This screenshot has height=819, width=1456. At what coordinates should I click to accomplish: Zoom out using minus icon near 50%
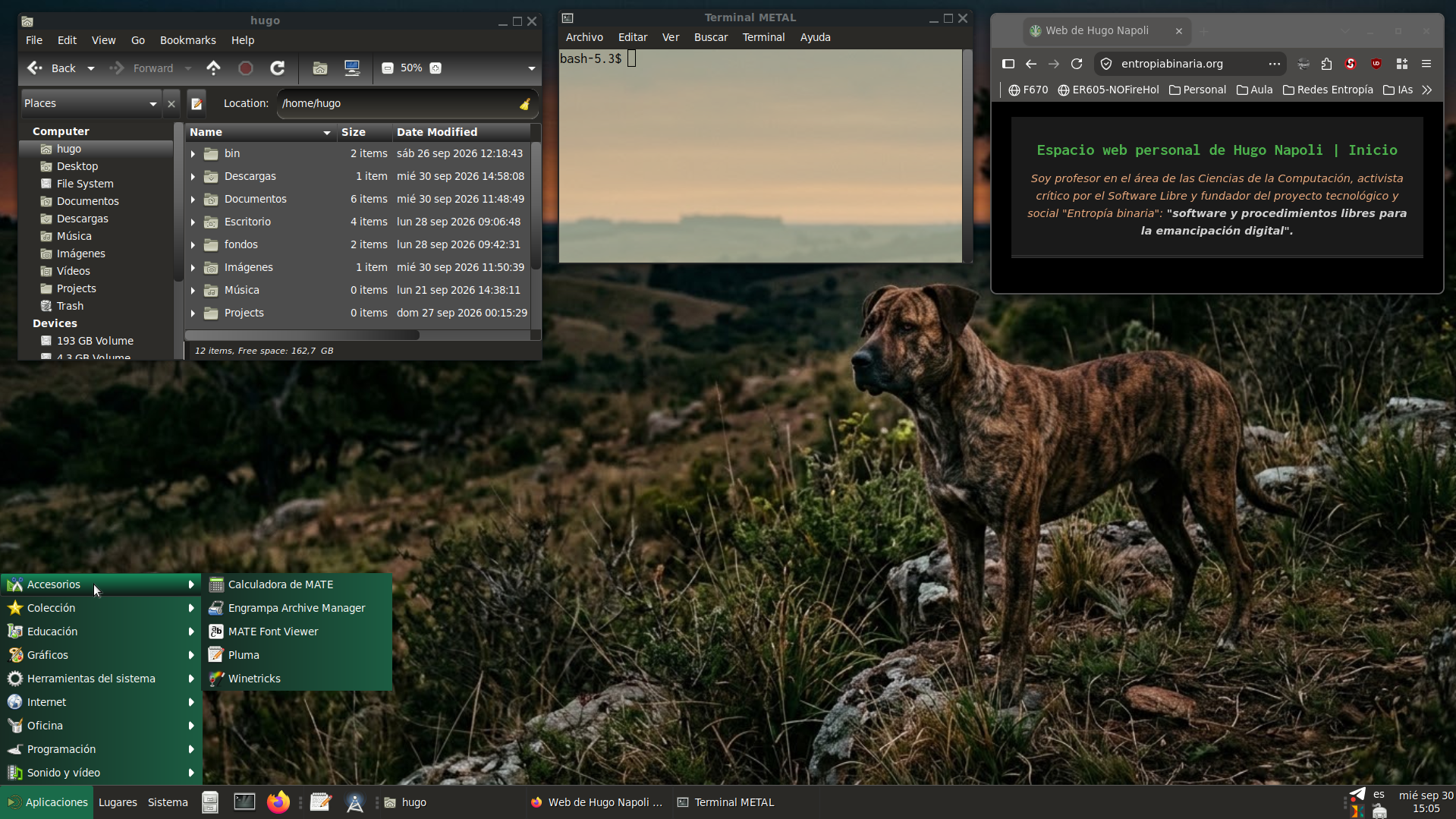pos(388,68)
